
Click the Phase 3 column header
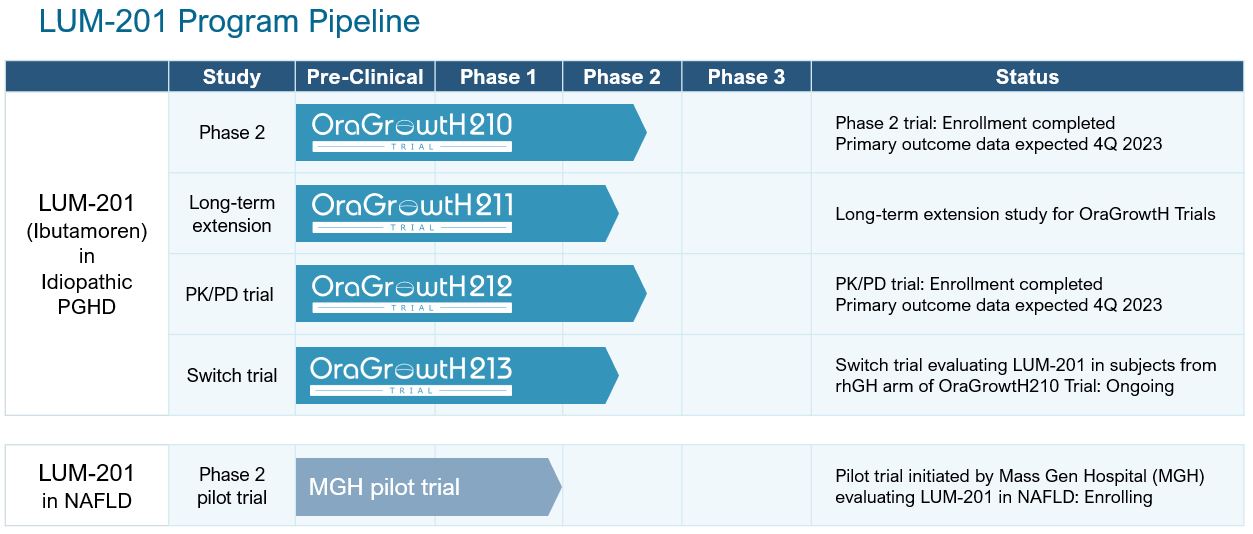click(x=746, y=77)
